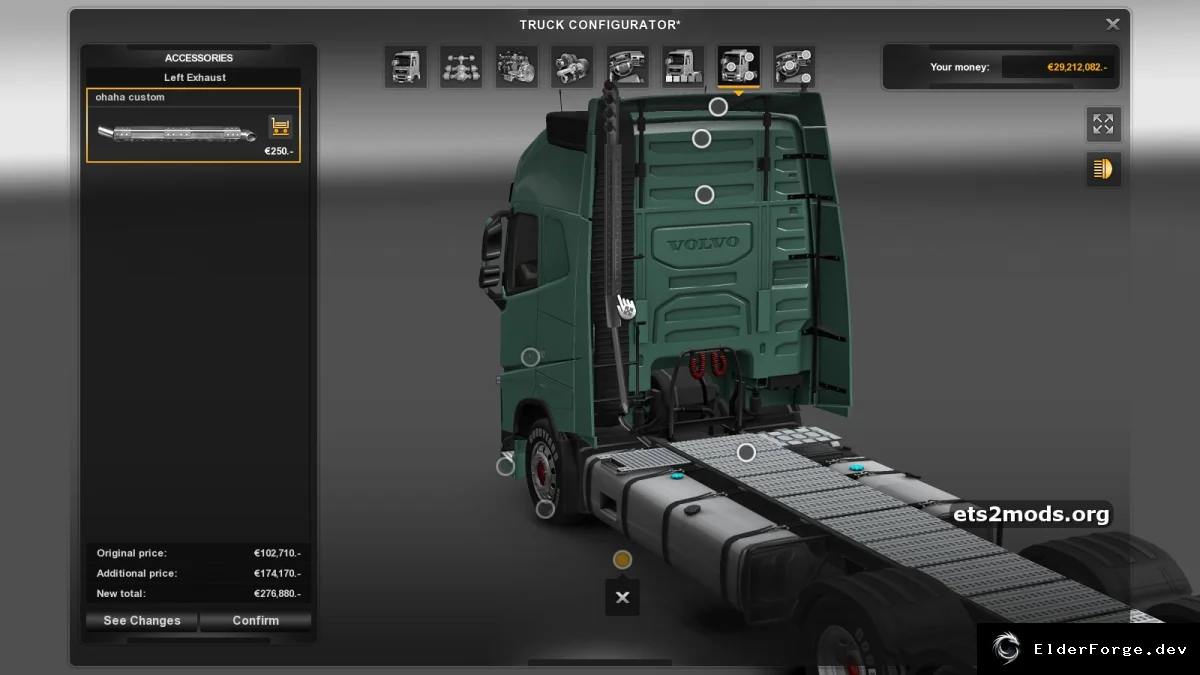Click the Additional price €174,170 value
The width and height of the screenshot is (1200, 675).
[x=277, y=574]
